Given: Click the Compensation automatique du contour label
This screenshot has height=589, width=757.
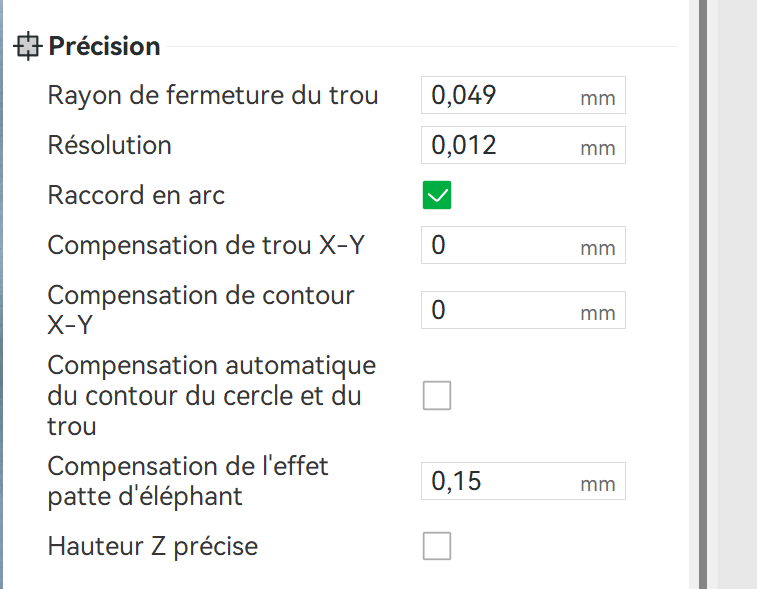Looking at the screenshot, I should (211, 395).
